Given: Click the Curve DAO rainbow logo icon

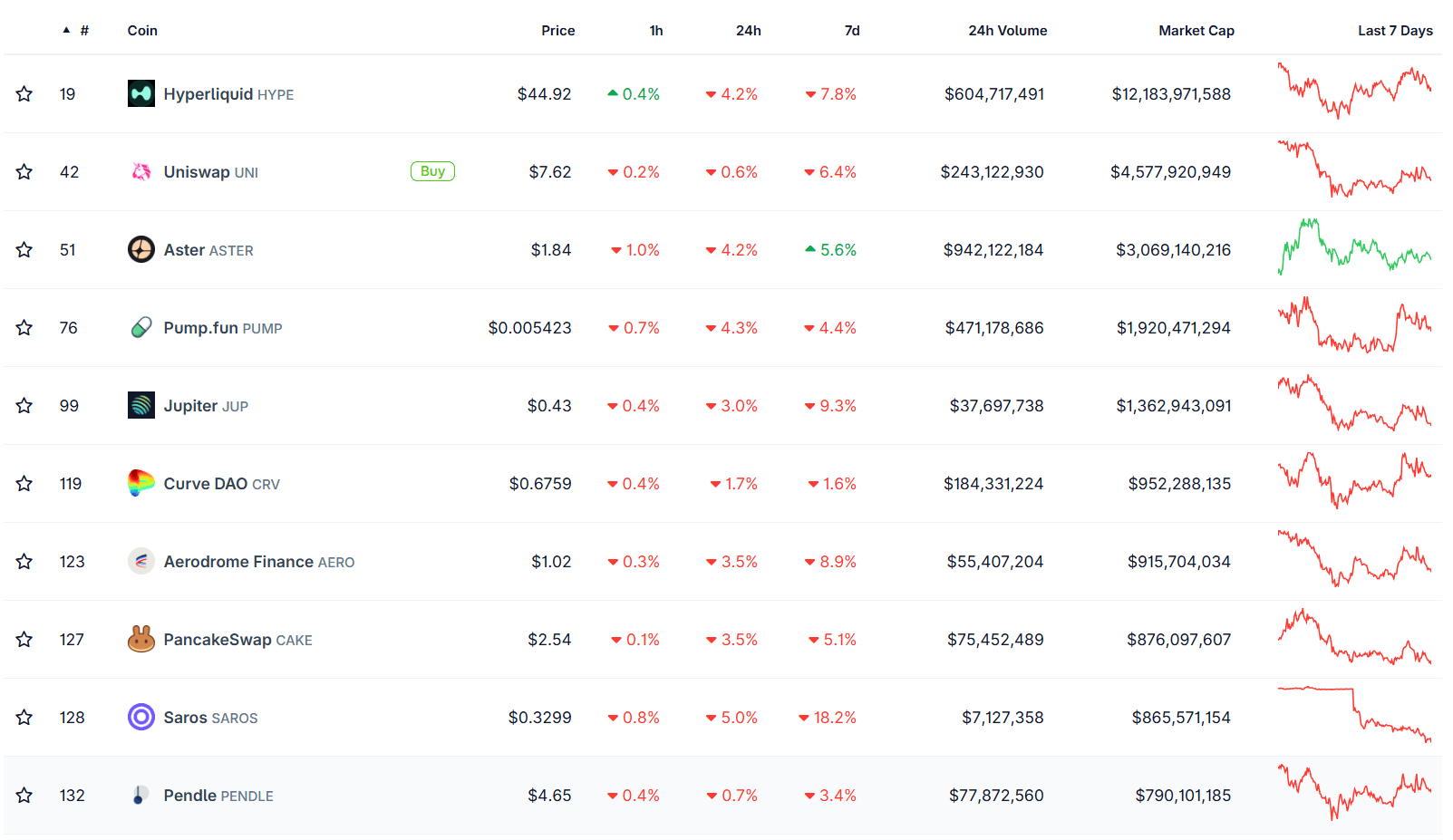Looking at the screenshot, I should [140, 484].
